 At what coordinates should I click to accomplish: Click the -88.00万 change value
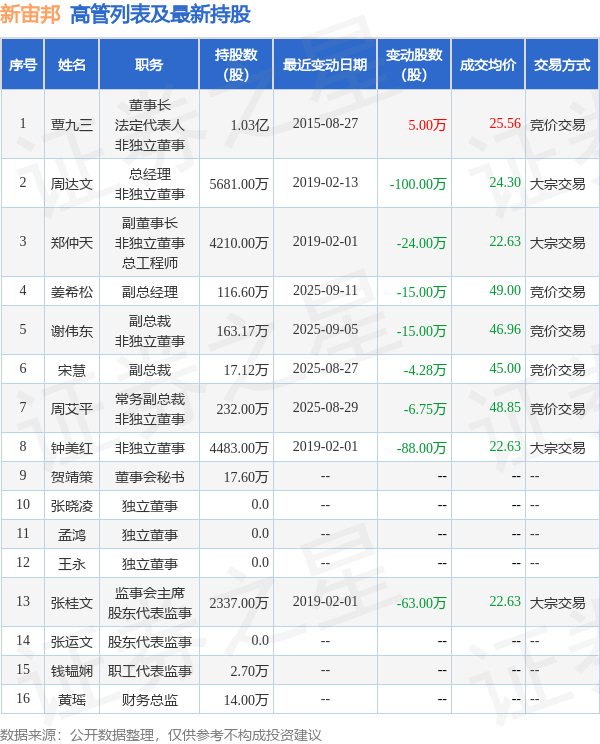(x=422, y=447)
